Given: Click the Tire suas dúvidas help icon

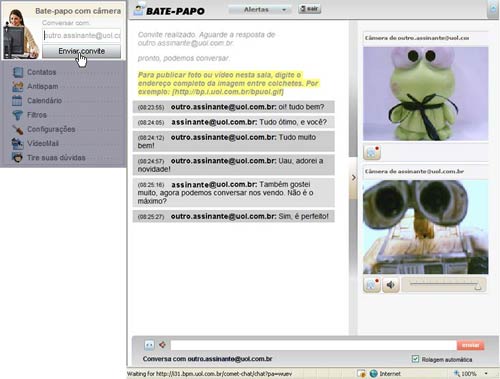Looking at the screenshot, I should (17, 157).
